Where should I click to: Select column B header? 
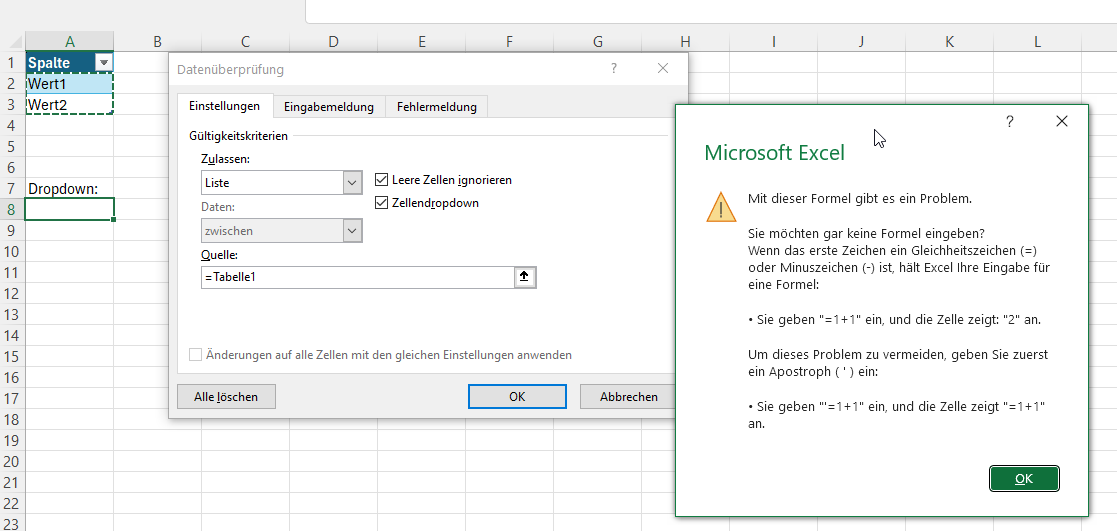pos(157,41)
